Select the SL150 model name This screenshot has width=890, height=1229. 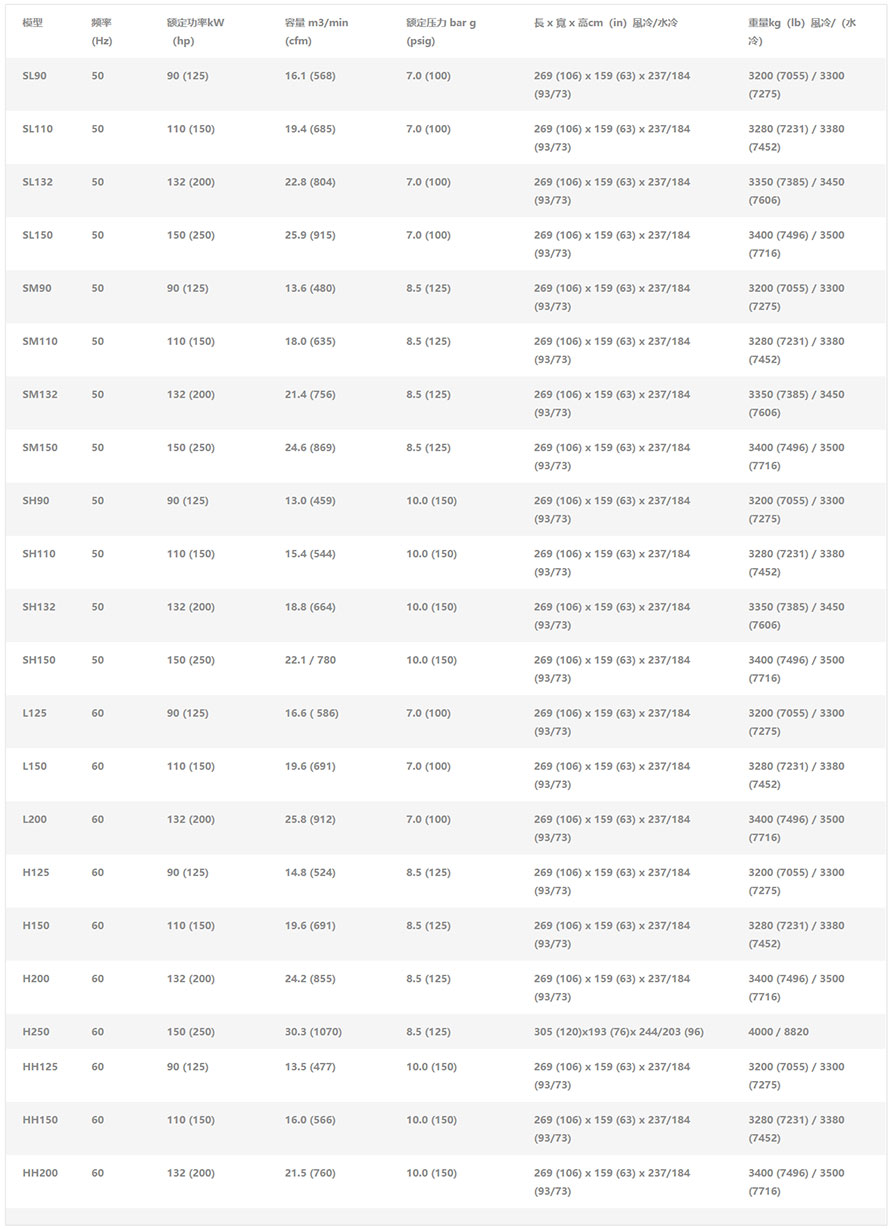[x=38, y=235]
